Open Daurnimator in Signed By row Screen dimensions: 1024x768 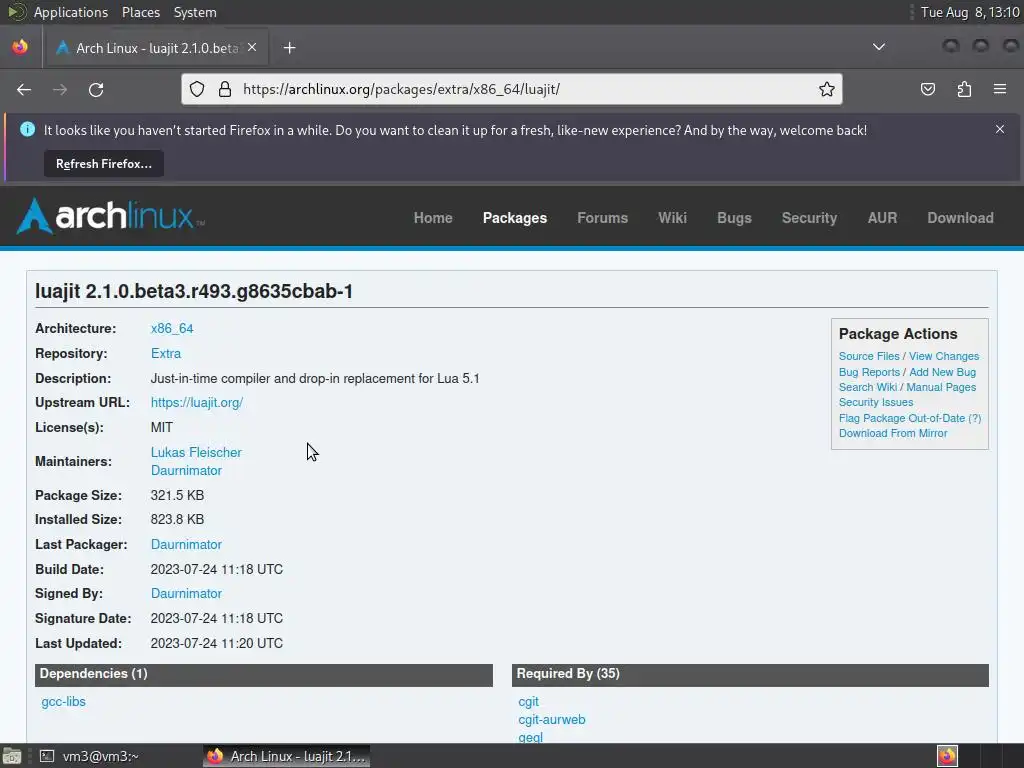point(186,594)
